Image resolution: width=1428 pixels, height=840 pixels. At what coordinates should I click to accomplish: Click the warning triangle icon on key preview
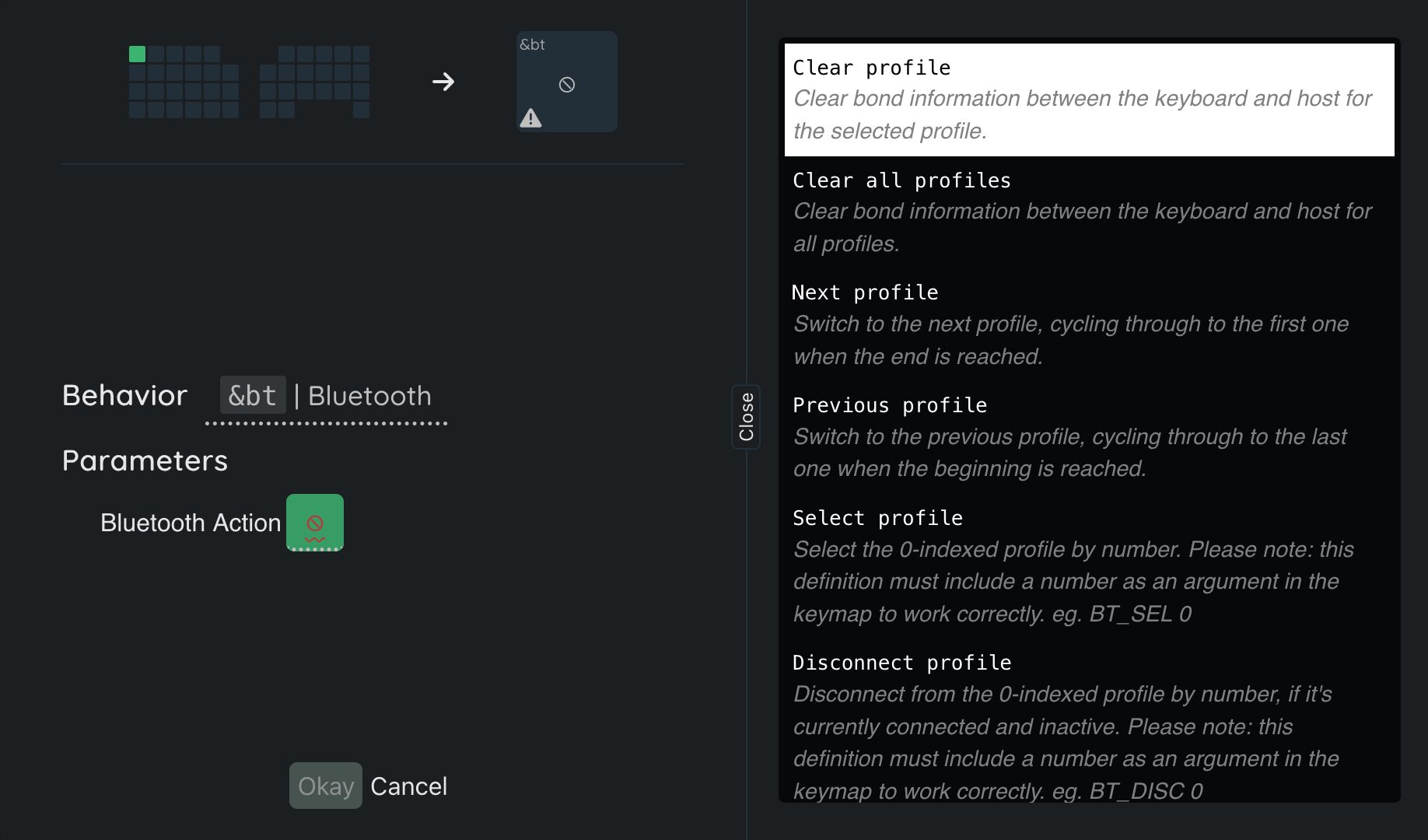530,118
